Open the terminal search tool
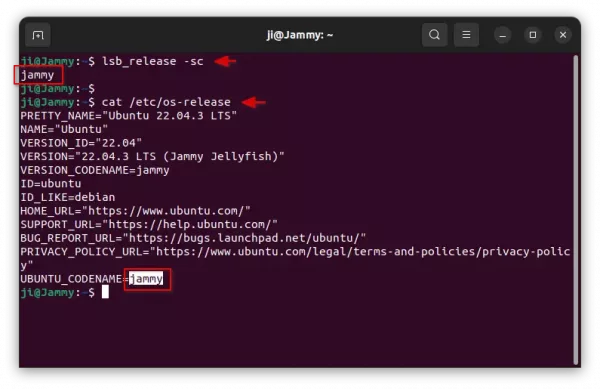The width and height of the screenshot is (600, 389). click(434, 35)
